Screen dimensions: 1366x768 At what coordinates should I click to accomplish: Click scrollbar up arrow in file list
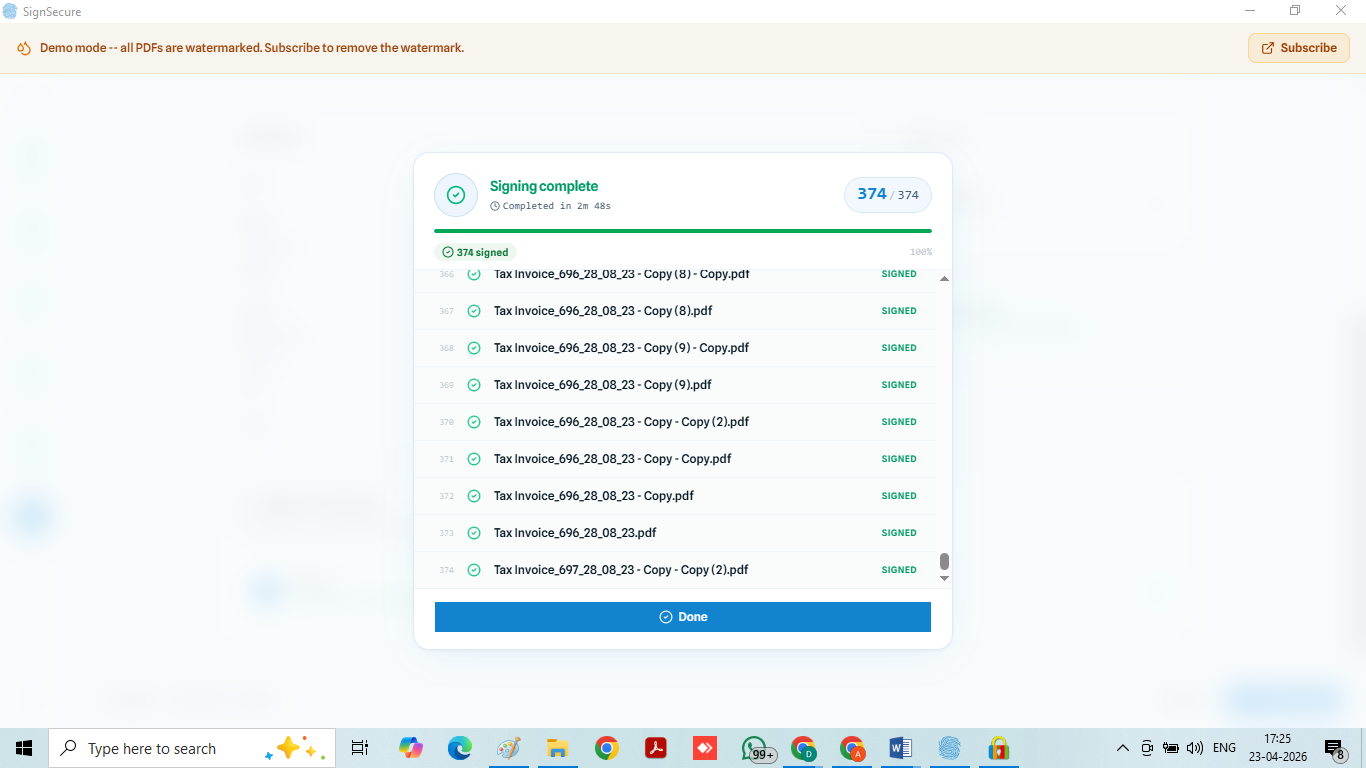[944, 279]
